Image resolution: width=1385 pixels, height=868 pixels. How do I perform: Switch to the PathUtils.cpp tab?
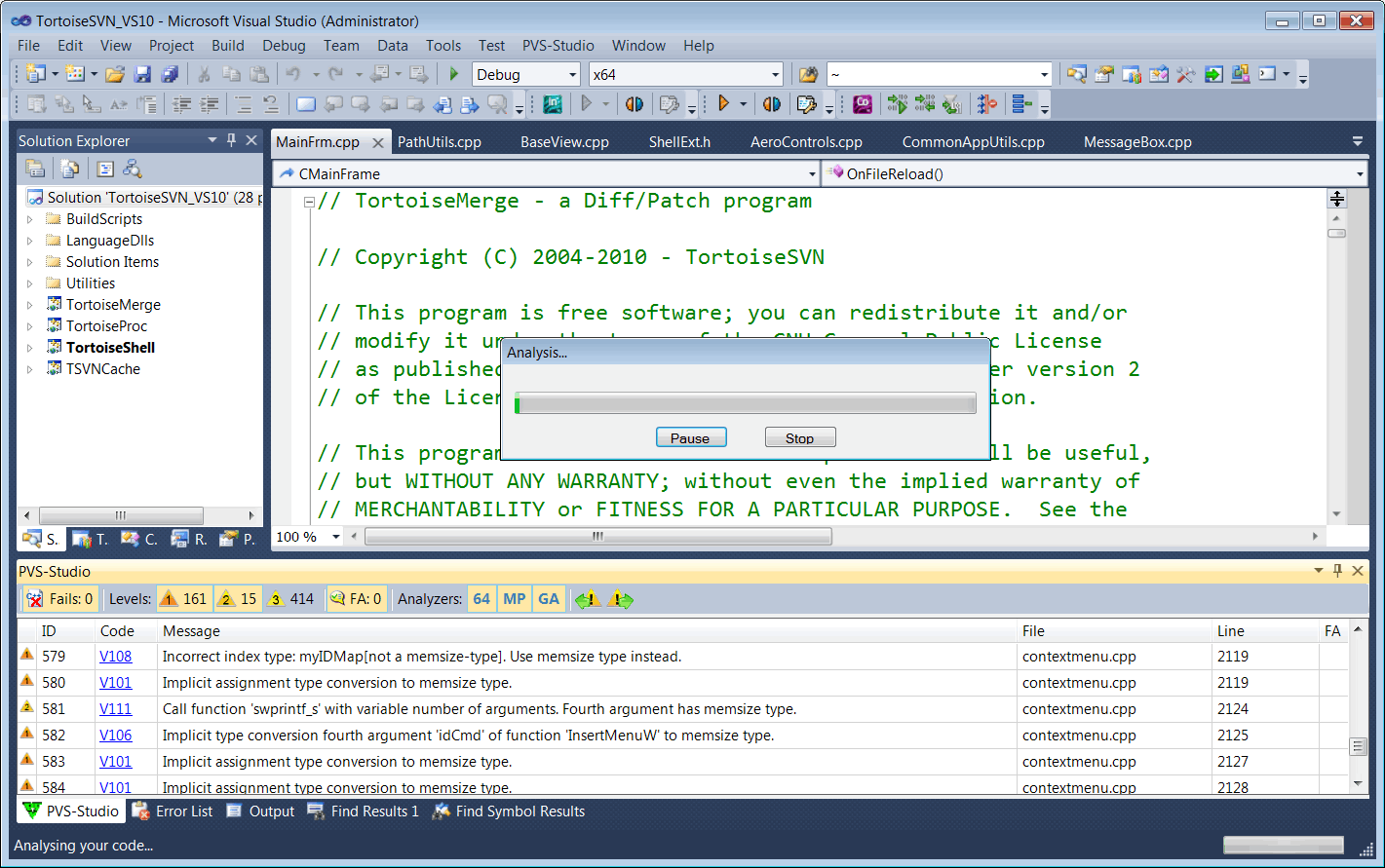click(x=440, y=141)
